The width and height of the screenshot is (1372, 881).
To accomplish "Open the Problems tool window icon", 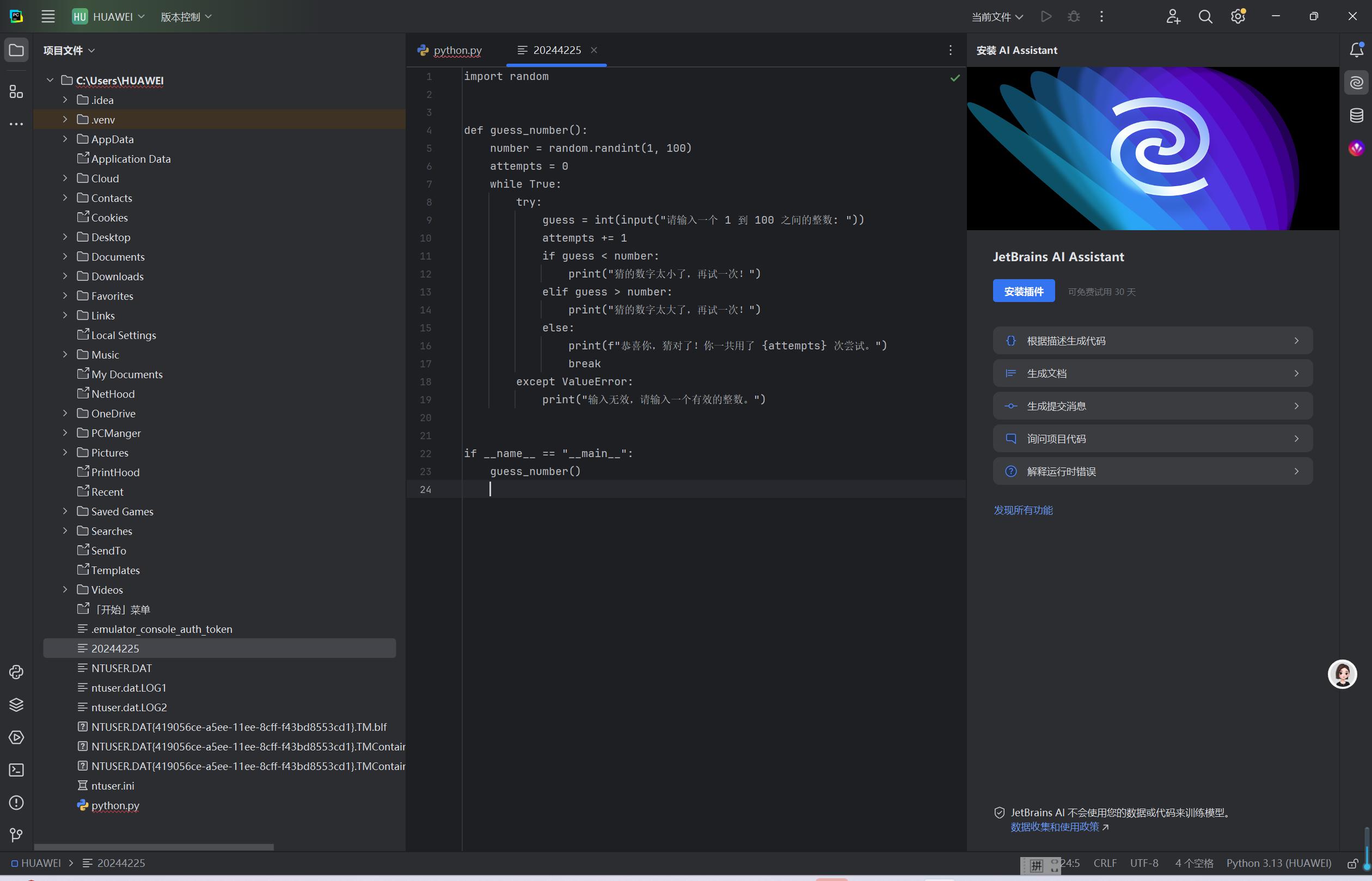I will coord(16,803).
